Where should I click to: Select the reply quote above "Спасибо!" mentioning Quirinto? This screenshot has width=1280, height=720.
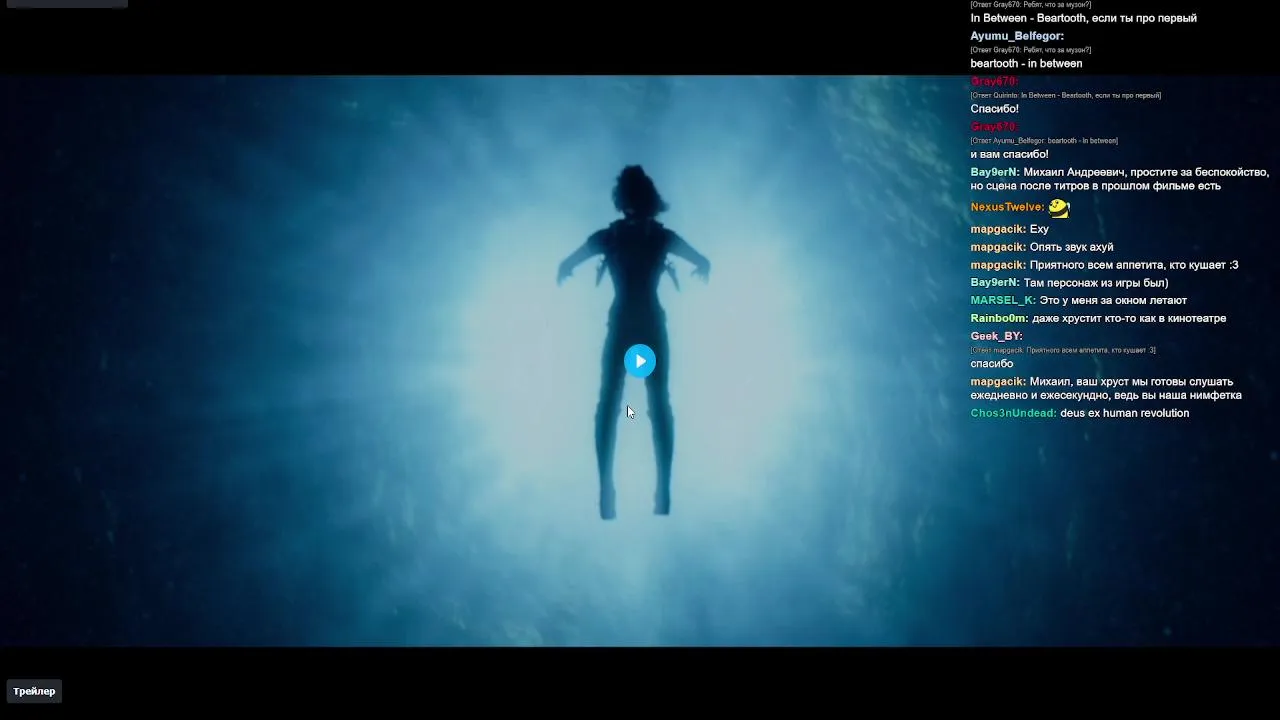[1065, 96]
